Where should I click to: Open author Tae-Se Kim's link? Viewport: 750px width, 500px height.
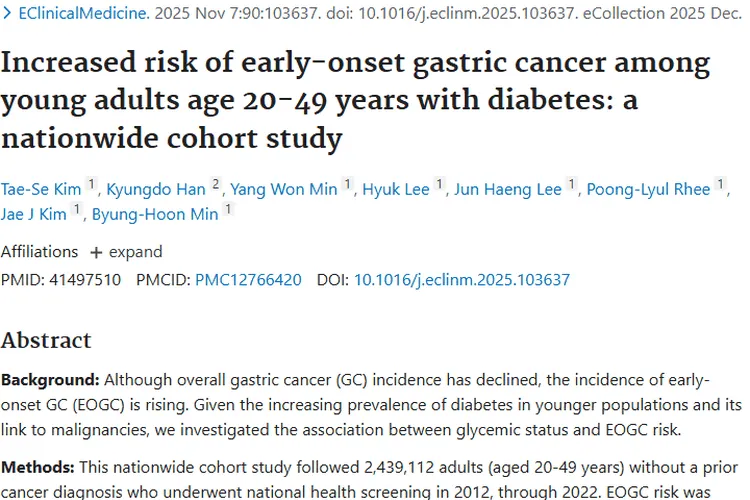[x=40, y=190]
